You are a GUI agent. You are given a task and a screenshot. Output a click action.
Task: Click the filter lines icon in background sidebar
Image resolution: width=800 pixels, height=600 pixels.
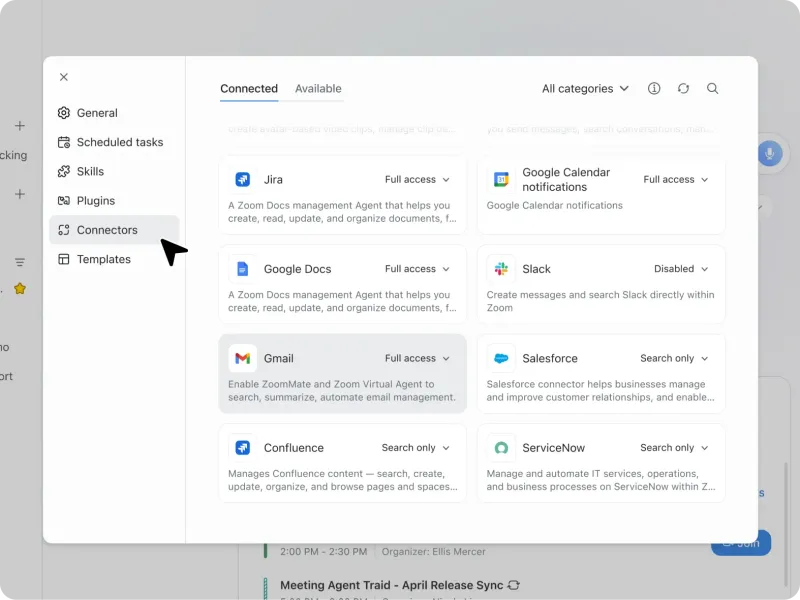pos(20,262)
